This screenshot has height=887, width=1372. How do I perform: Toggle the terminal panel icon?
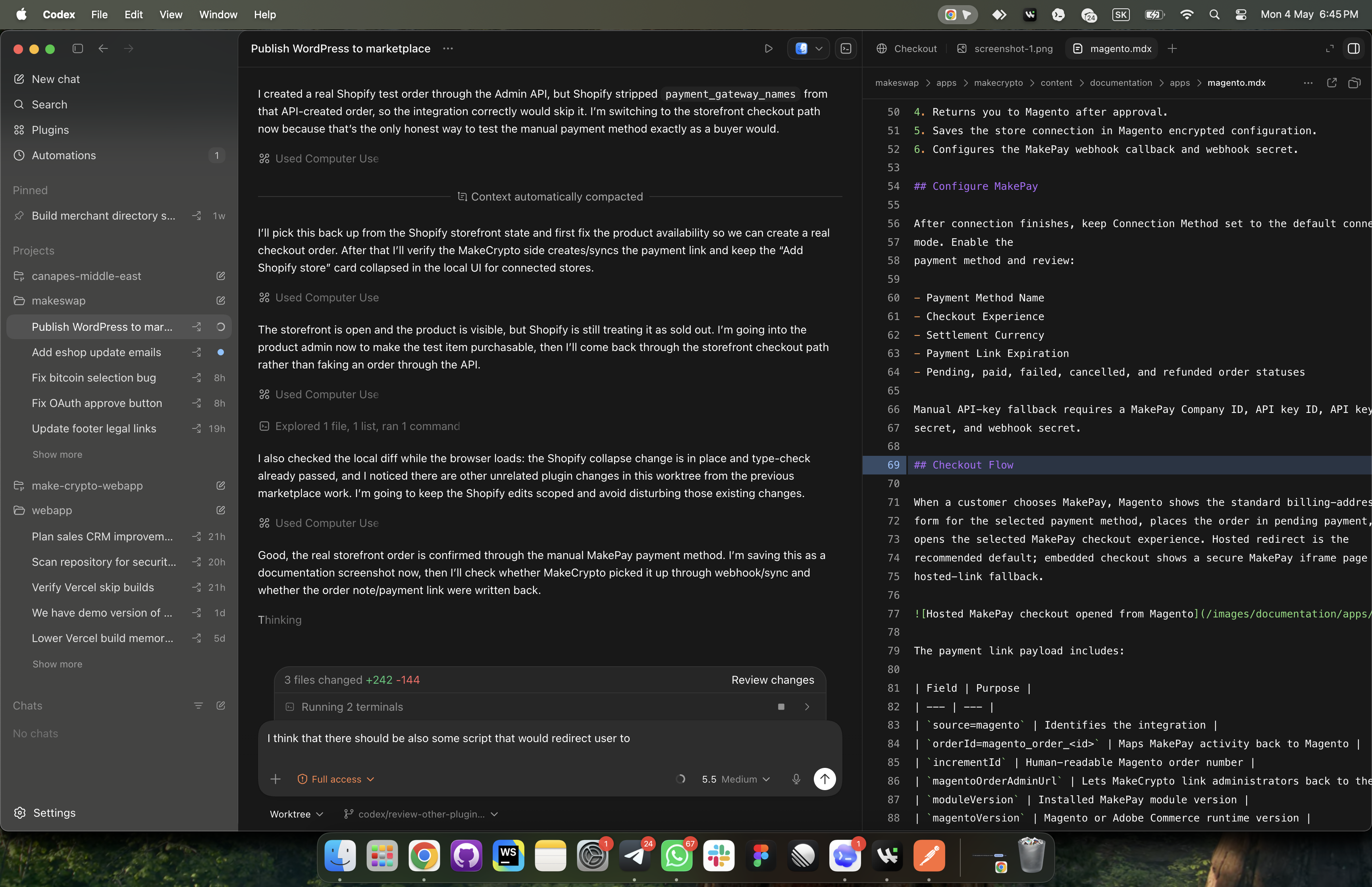(846, 49)
